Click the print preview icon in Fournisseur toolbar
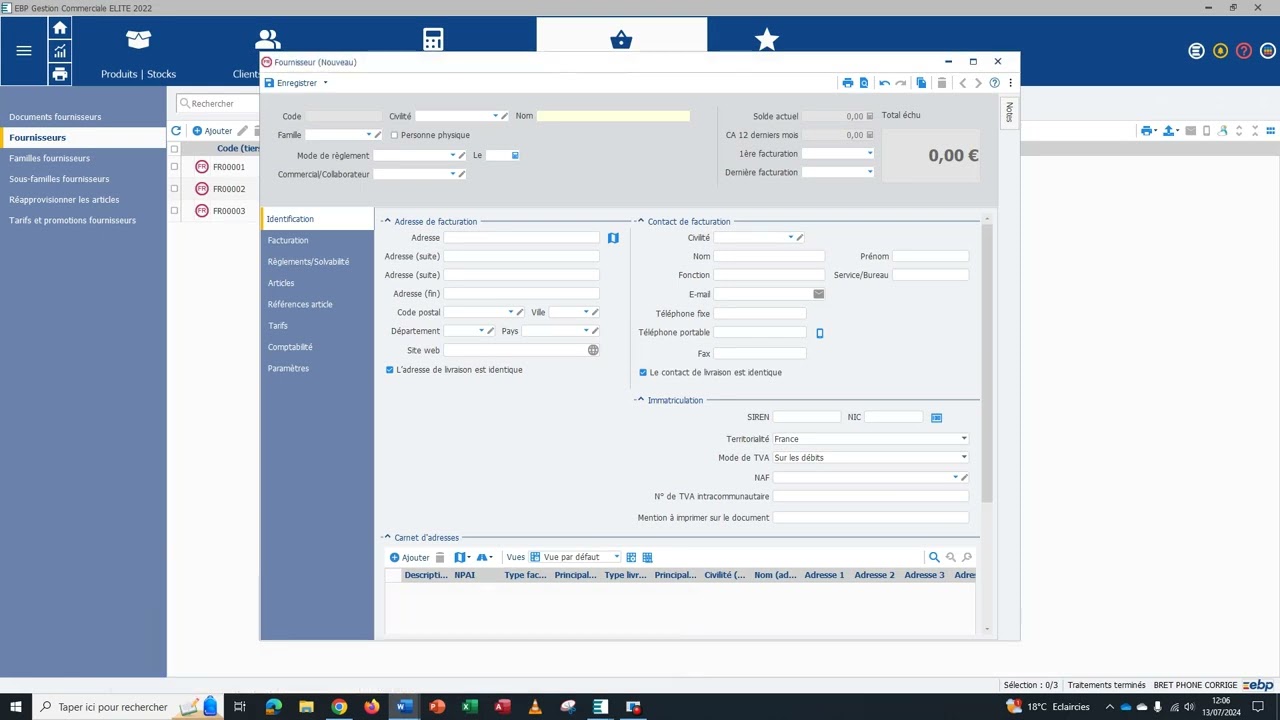The image size is (1280, 720). (864, 83)
